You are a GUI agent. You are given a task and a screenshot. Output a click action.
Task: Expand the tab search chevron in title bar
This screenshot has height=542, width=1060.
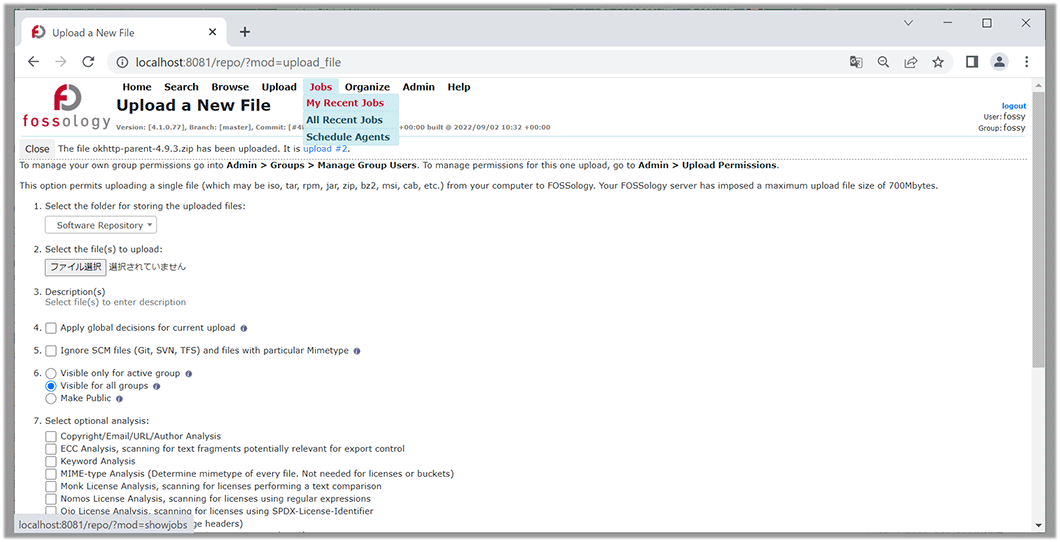point(908,23)
